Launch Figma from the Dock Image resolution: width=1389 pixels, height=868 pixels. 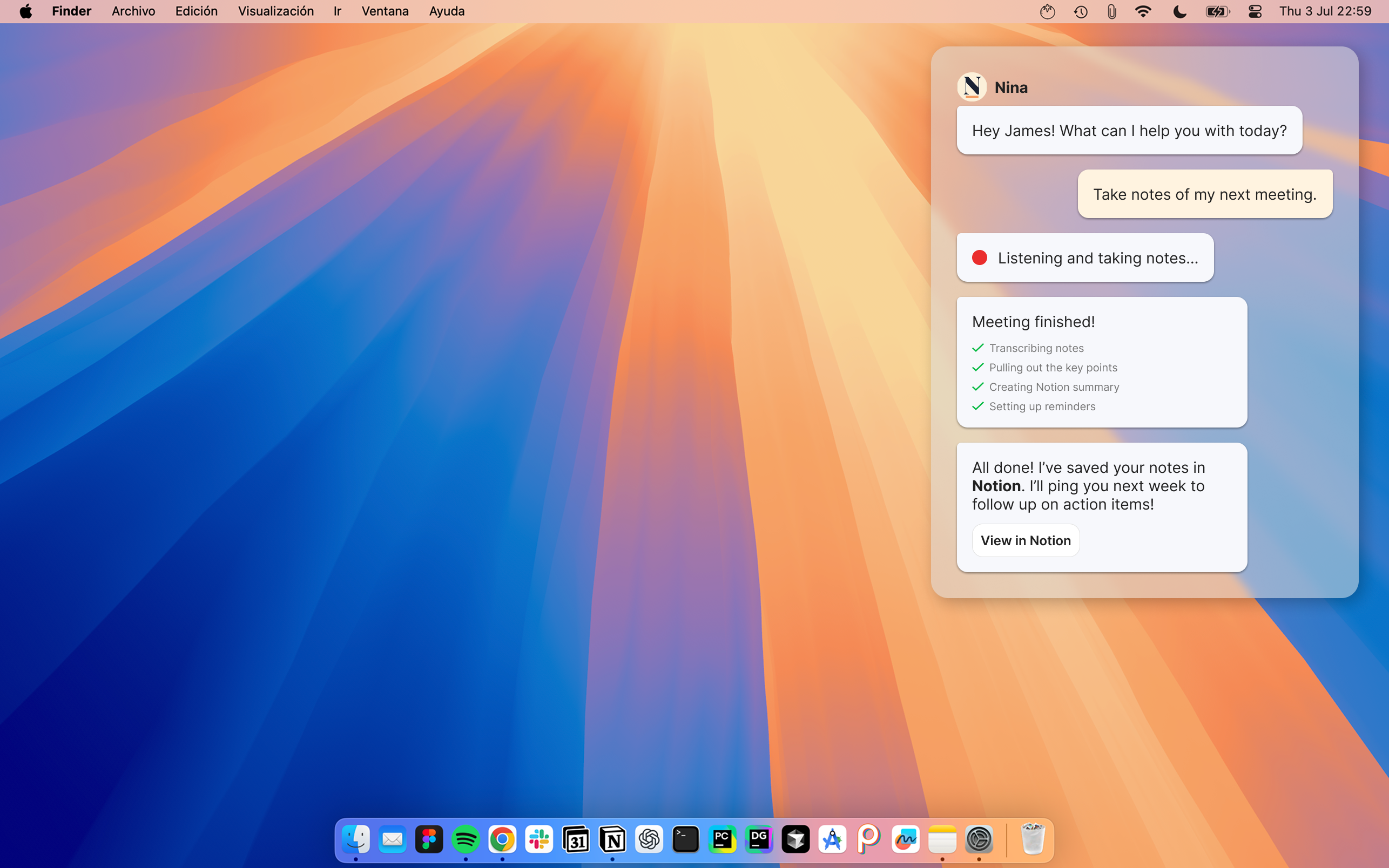click(429, 840)
